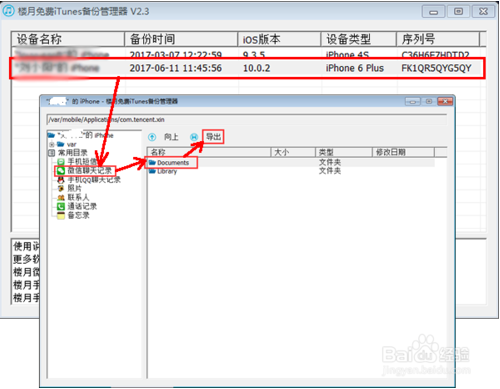Click the 导出 export button

pyautogui.click(x=213, y=137)
